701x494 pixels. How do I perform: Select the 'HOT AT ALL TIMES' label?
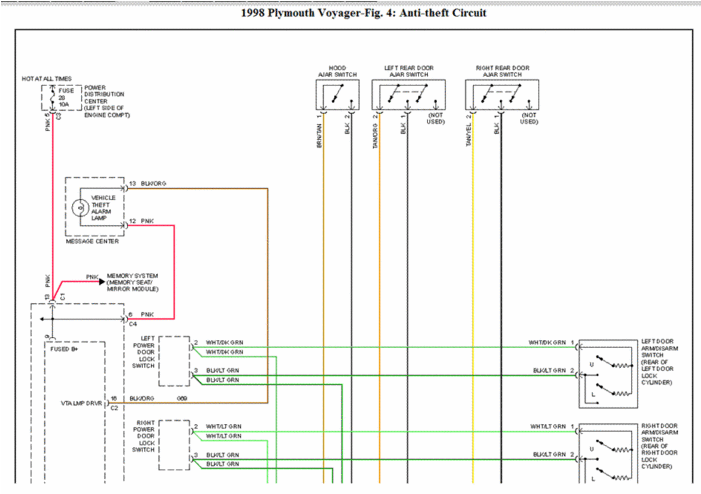pos(46,79)
